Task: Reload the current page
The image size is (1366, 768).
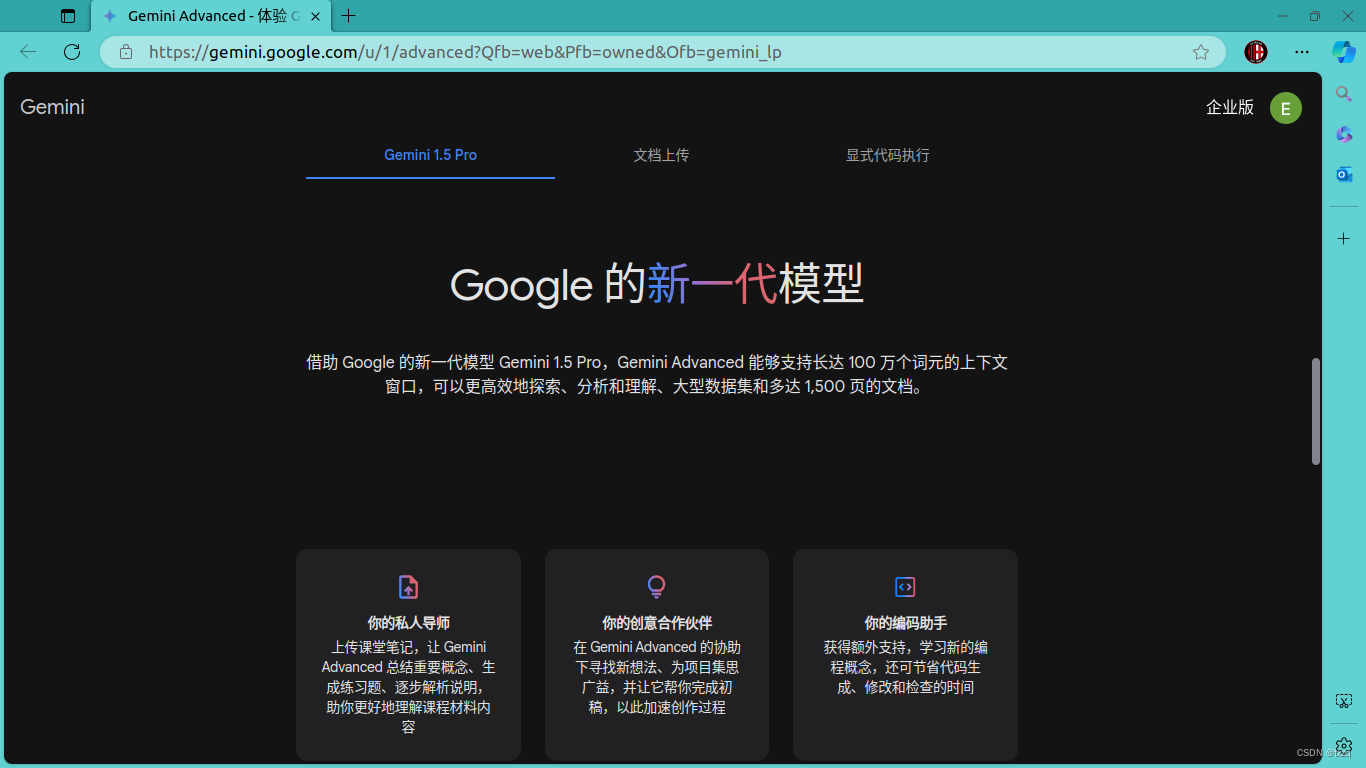Action: point(72,52)
